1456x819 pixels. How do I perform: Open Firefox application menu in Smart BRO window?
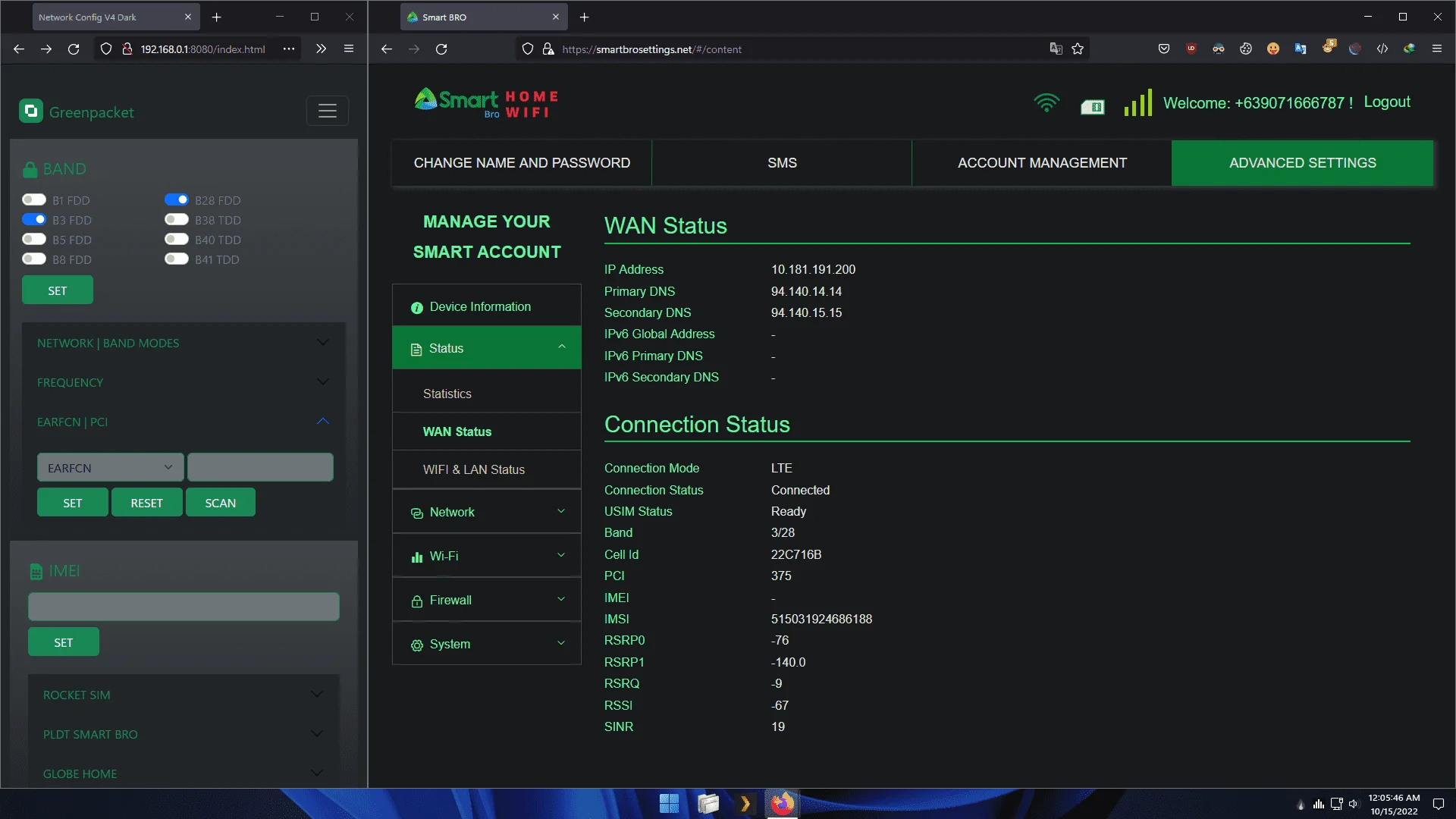coord(1437,49)
